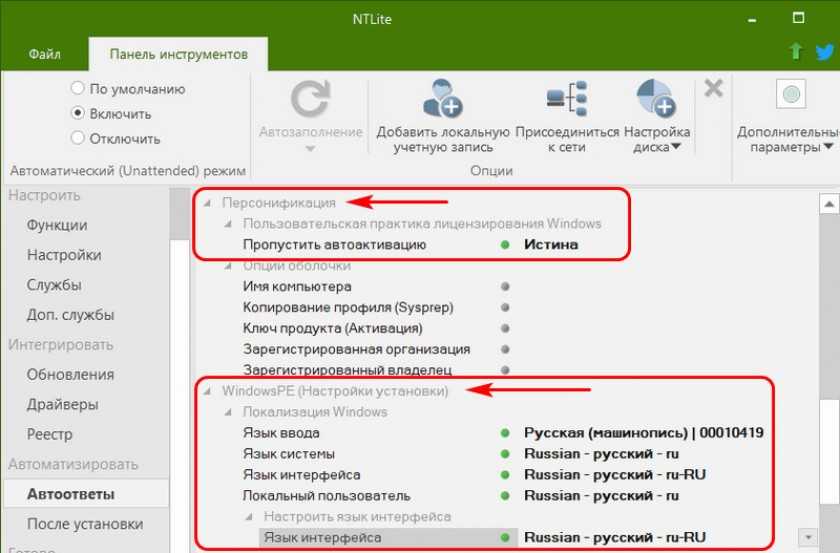Viewport: 840px width, 553px height.
Task: Open the Disk configuration icon
Action: point(656,98)
